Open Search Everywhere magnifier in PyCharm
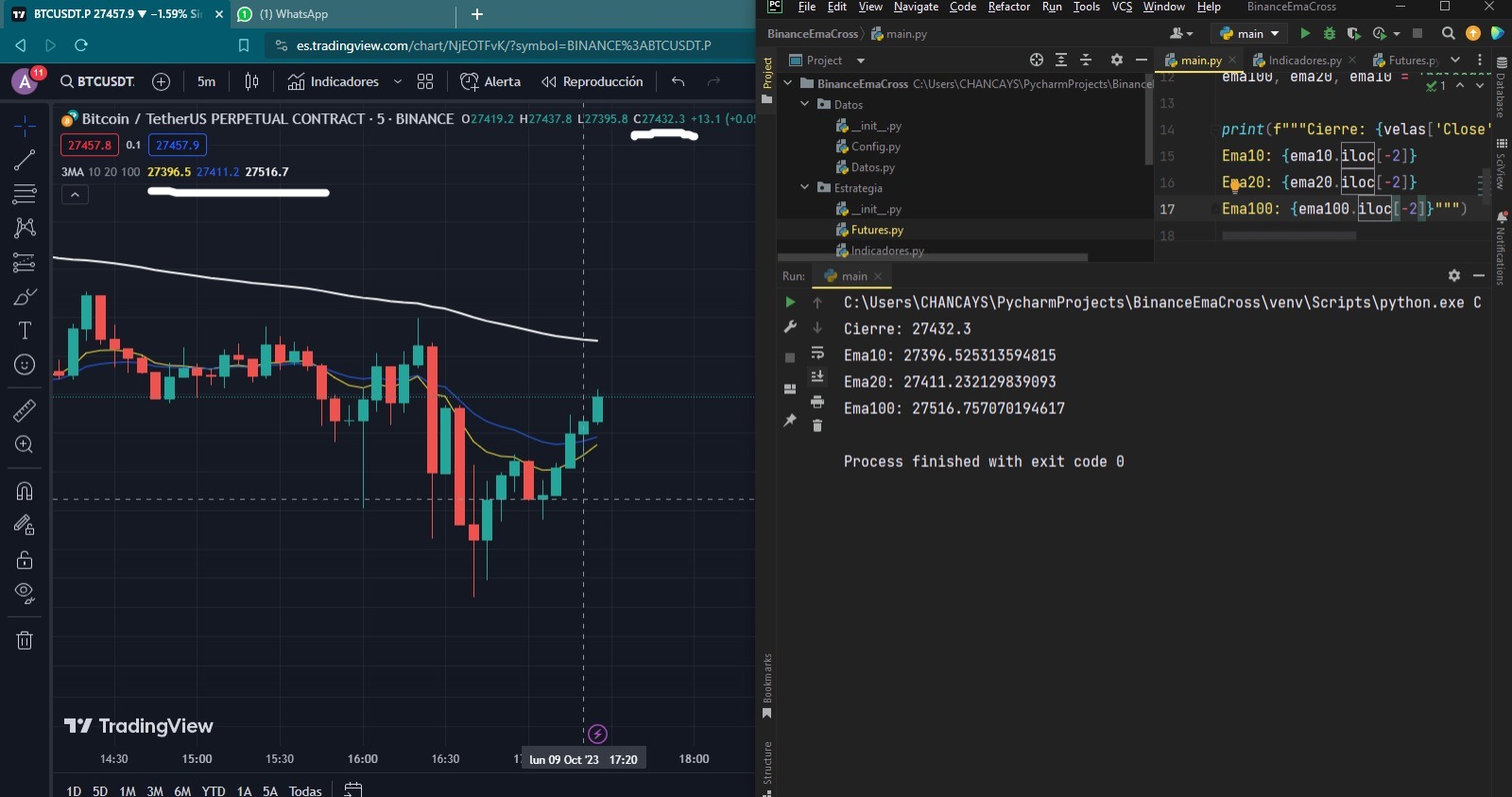1512x797 pixels. (x=1448, y=33)
